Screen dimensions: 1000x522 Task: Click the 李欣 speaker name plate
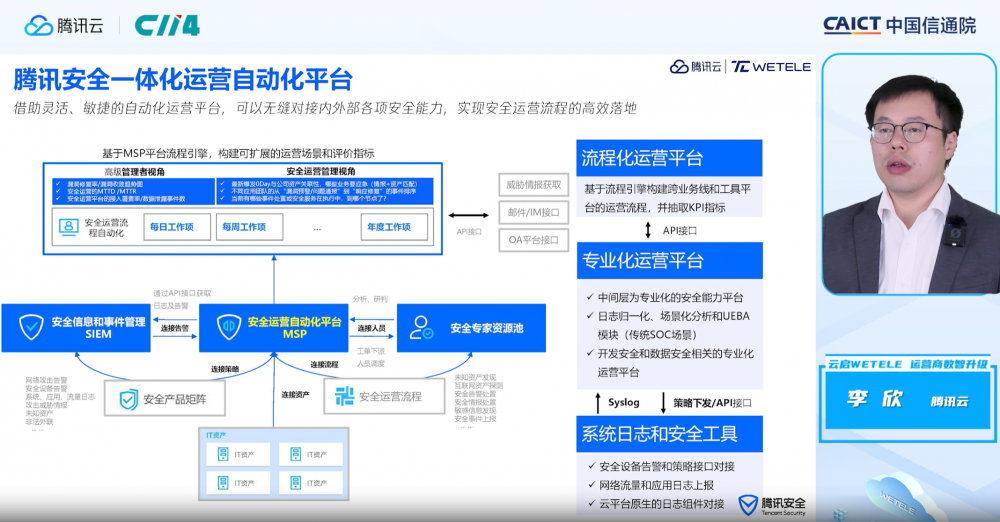[909, 400]
